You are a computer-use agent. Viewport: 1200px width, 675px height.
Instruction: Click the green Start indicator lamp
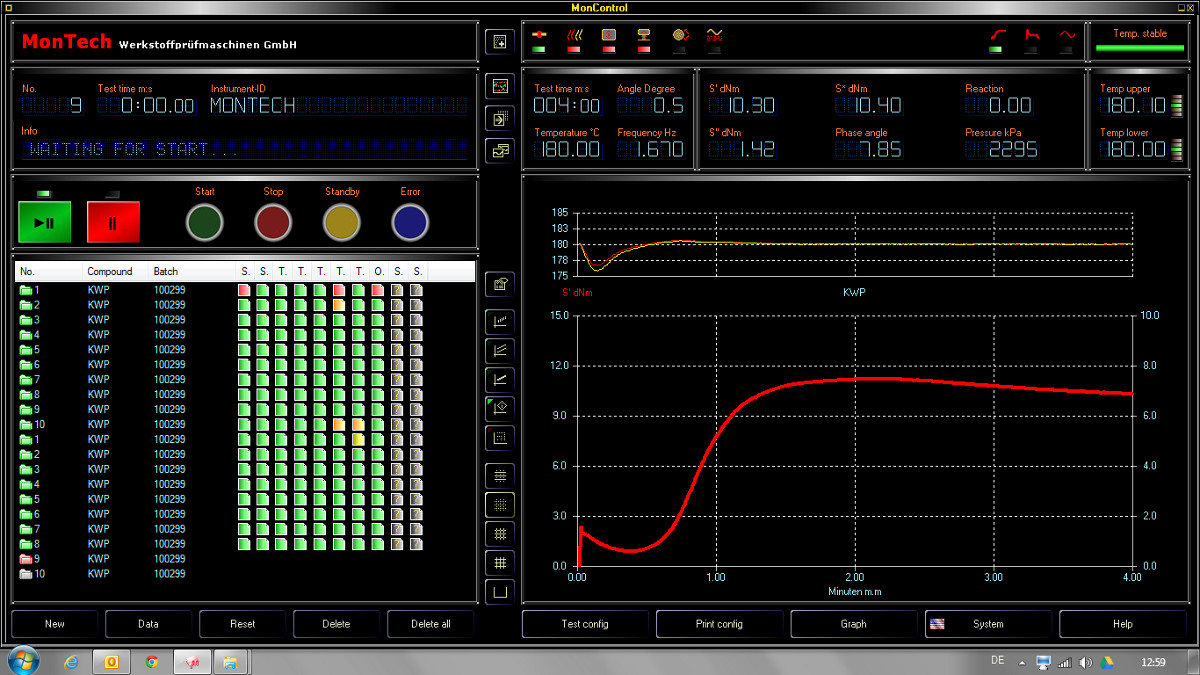205,221
